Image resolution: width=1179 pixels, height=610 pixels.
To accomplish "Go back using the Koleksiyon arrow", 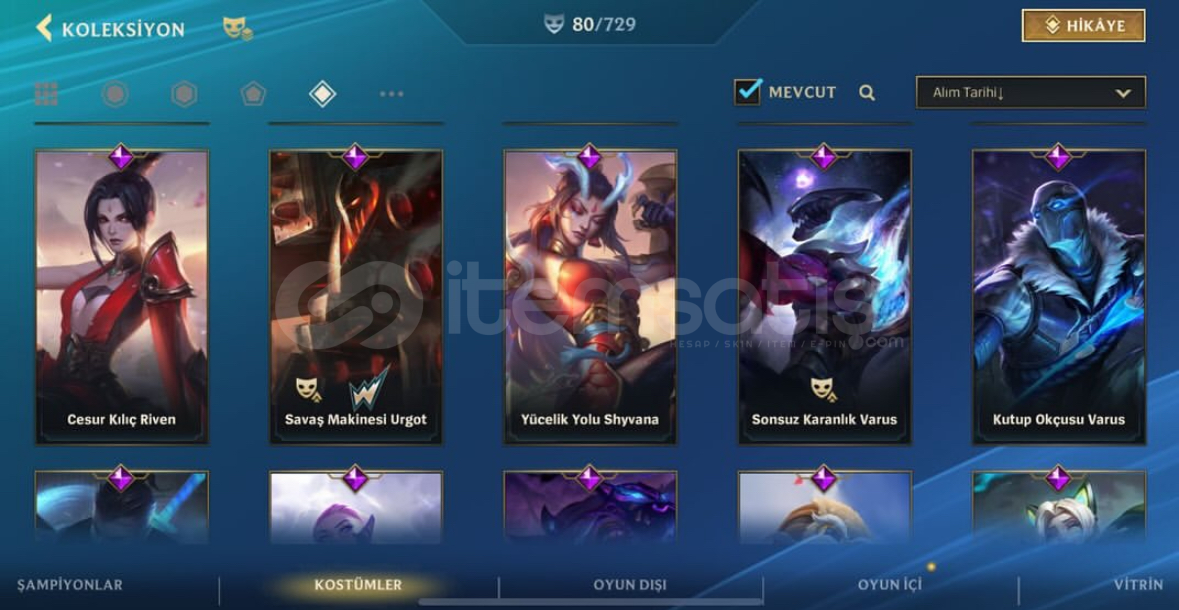I will click(44, 29).
